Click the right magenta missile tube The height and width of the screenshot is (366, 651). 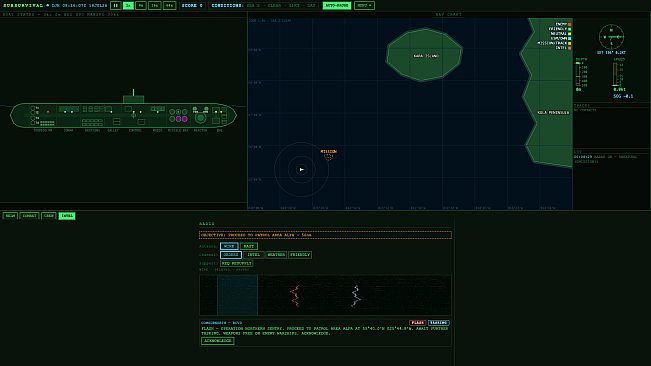tap(185, 119)
